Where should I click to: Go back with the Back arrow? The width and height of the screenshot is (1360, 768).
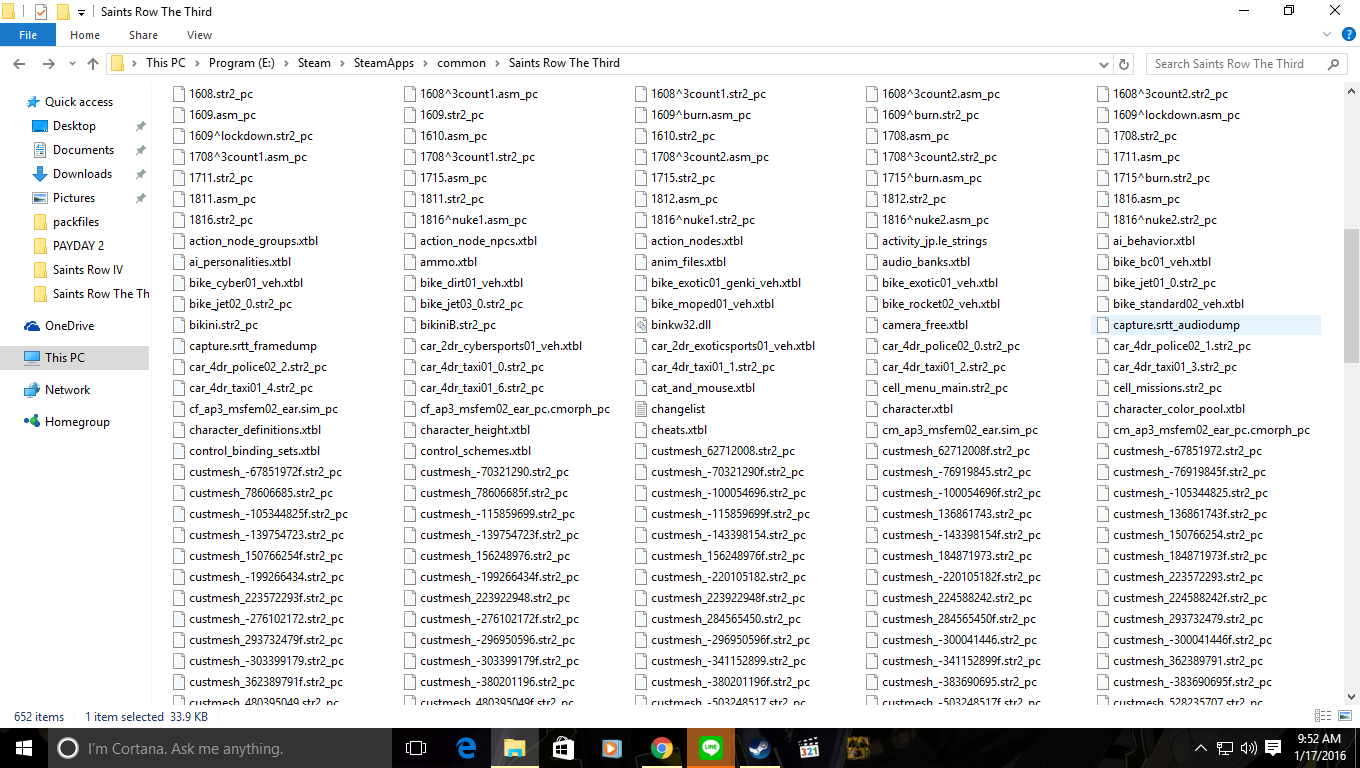click(19, 63)
